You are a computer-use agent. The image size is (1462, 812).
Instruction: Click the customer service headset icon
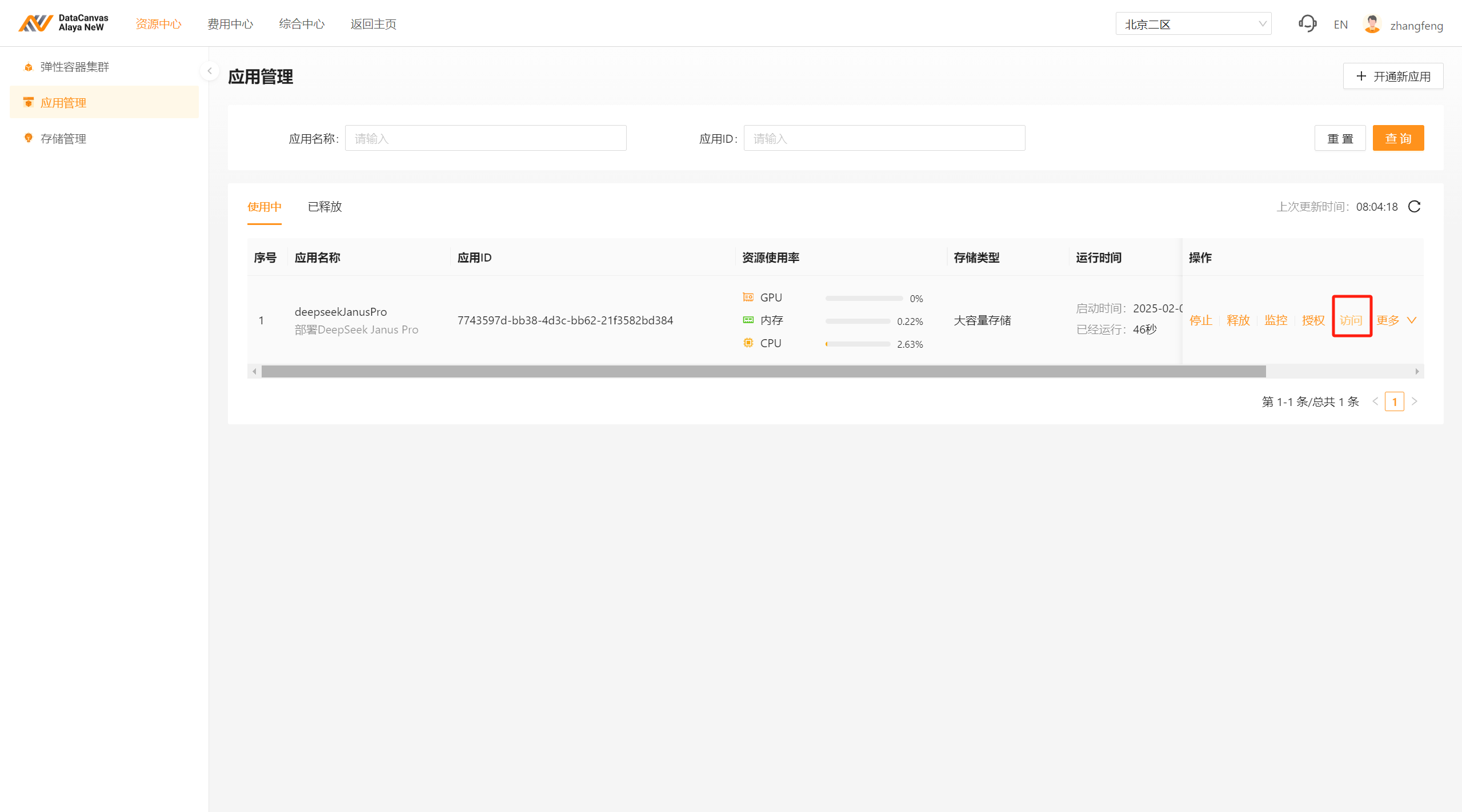1307,24
